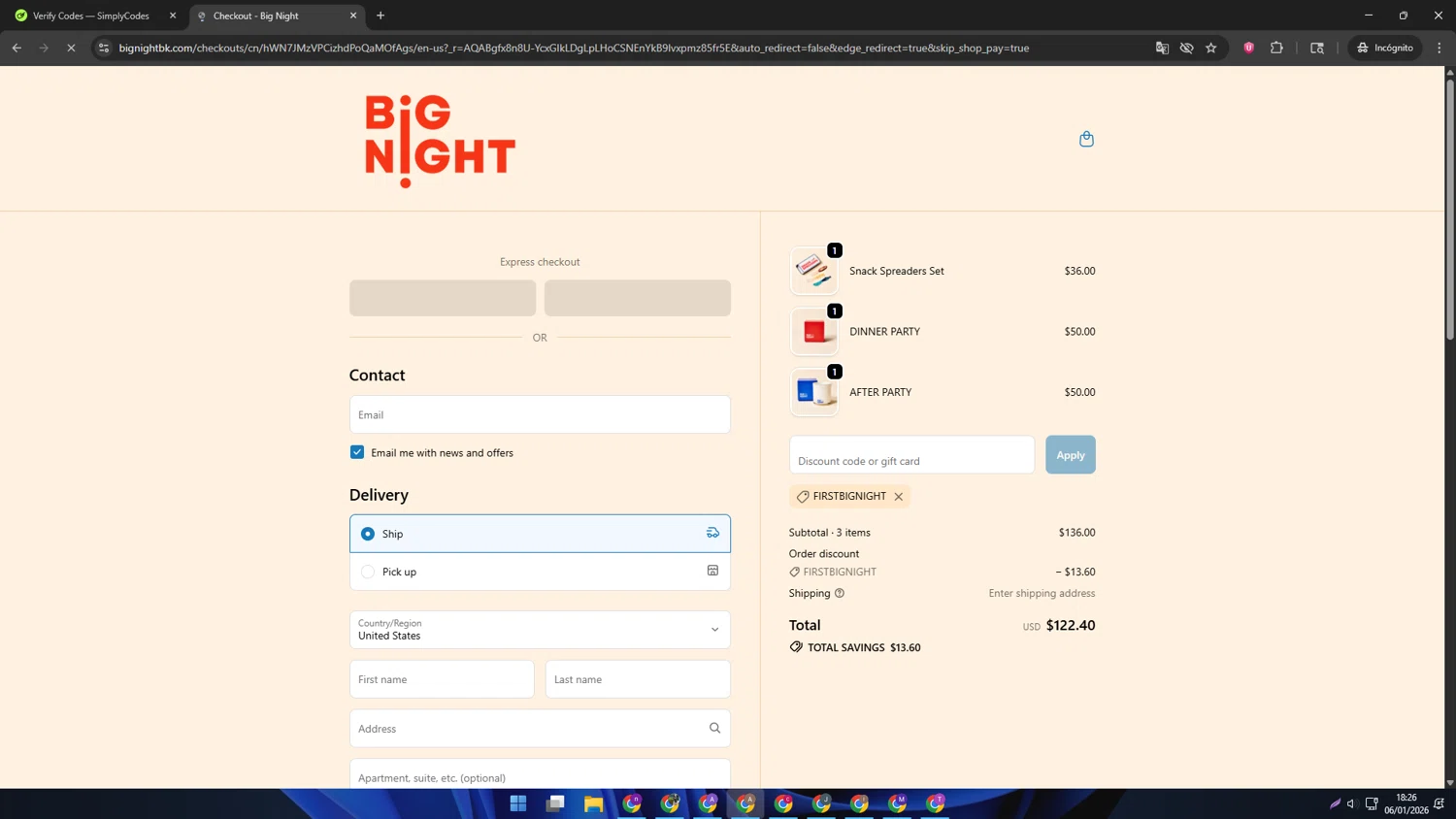Click the First name field

pyautogui.click(x=442, y=679)
